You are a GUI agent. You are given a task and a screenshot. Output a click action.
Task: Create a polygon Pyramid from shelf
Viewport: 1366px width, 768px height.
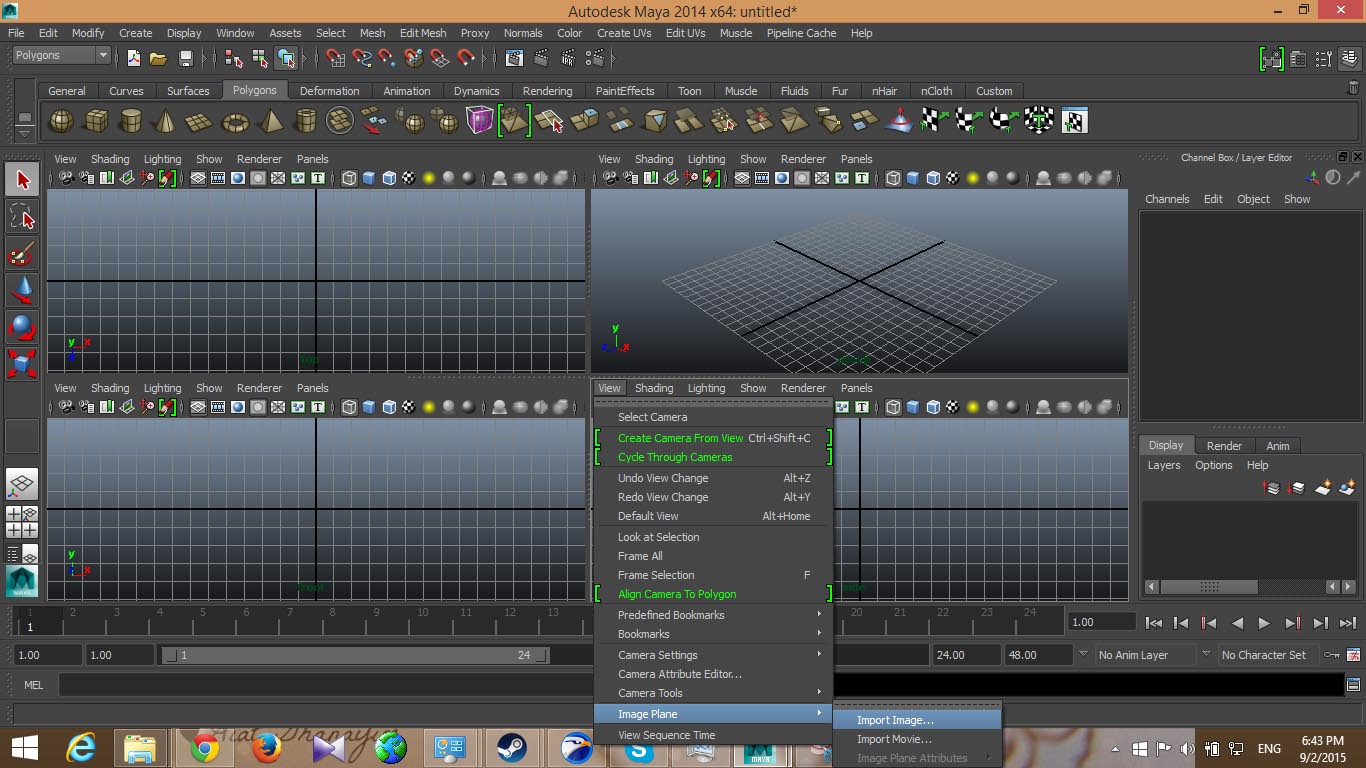(270, 121)
